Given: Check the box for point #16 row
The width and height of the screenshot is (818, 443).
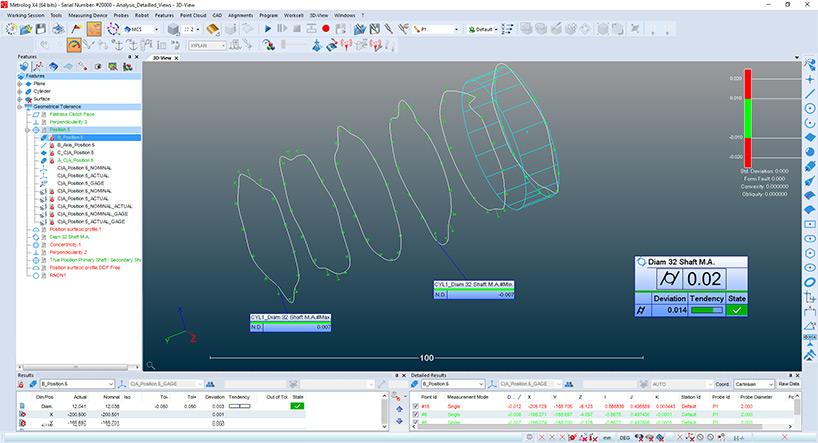Looking at the screenshot, I should pyautogui.click(x=416, y=407).
